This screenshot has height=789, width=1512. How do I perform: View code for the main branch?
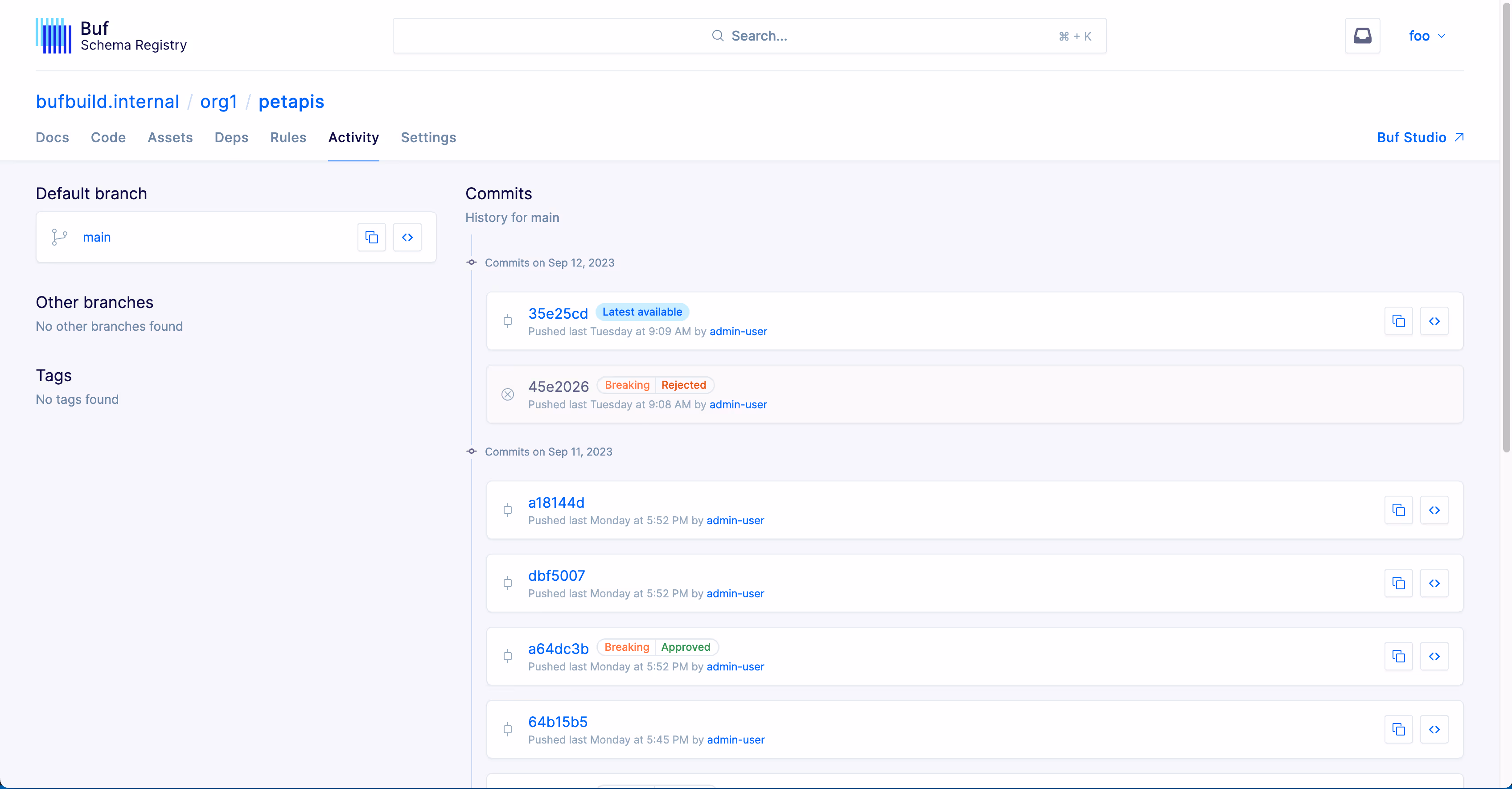point(407,237)
